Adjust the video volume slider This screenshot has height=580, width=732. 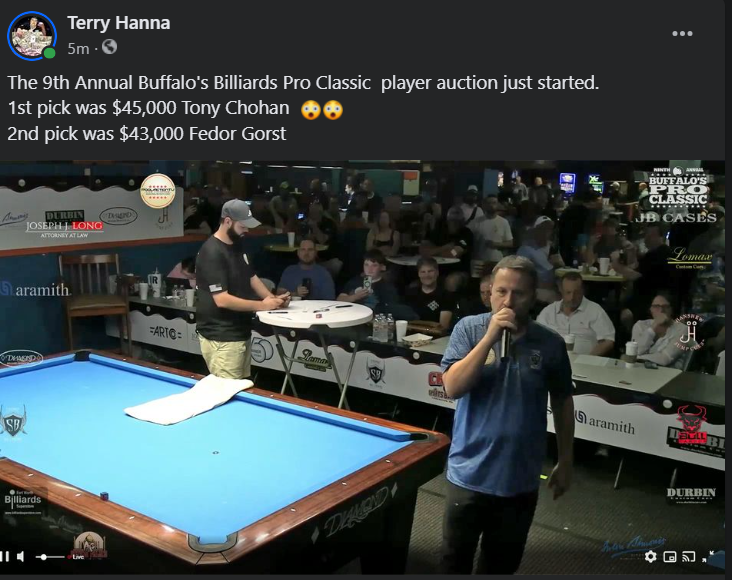(50, 557)
